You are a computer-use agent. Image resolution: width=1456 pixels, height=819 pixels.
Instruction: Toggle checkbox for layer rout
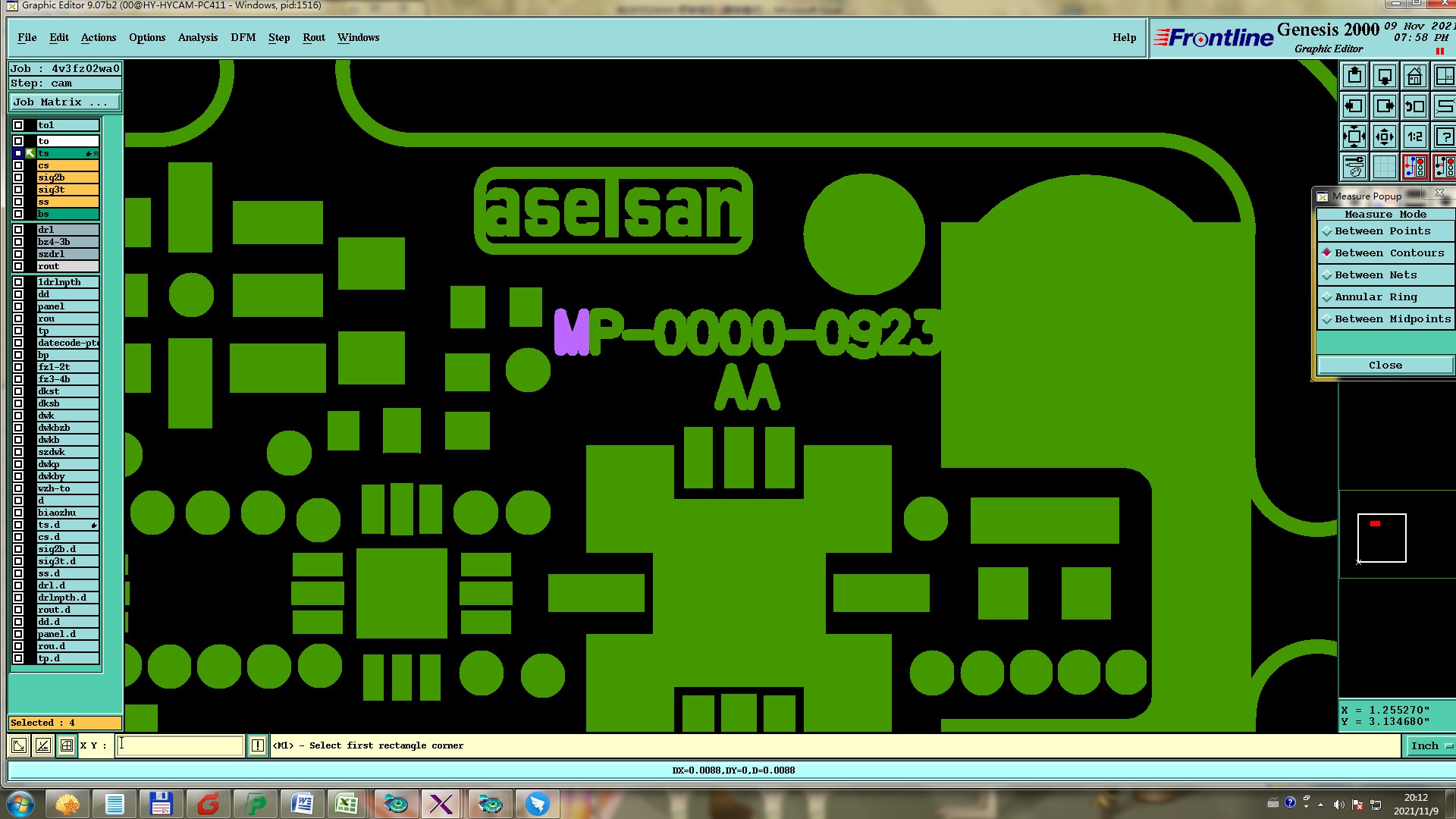pos(18,266)
